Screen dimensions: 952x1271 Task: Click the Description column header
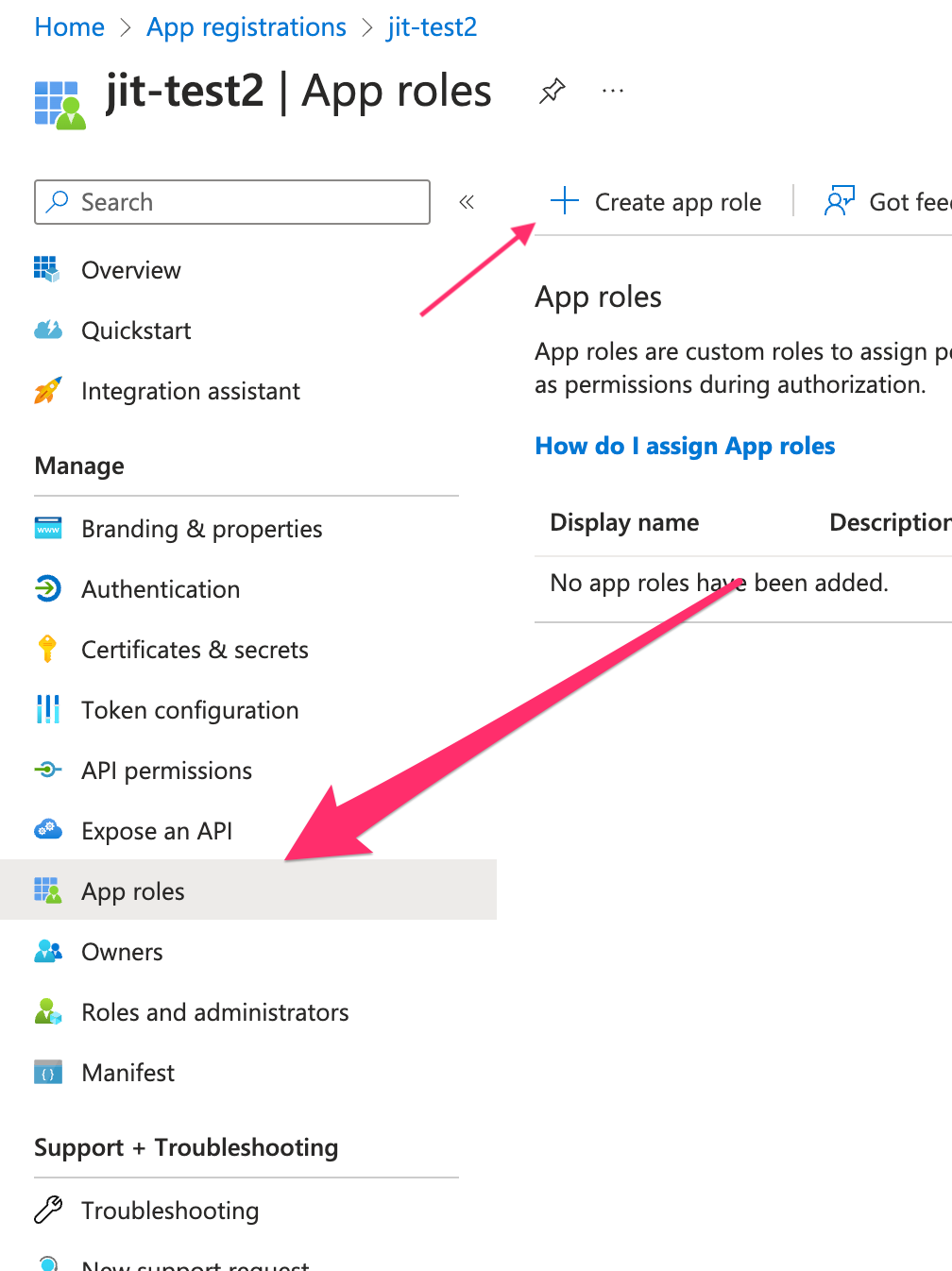point(890,522)
